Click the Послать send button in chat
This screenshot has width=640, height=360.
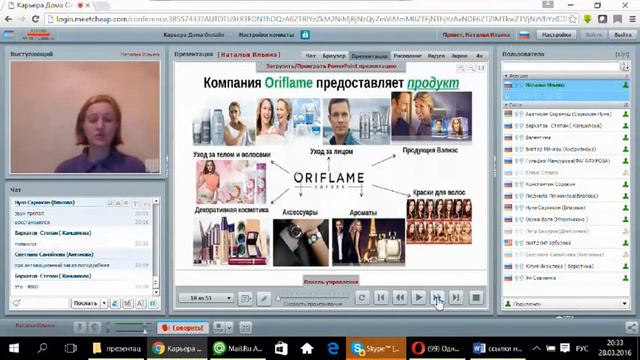coord(85,303)
